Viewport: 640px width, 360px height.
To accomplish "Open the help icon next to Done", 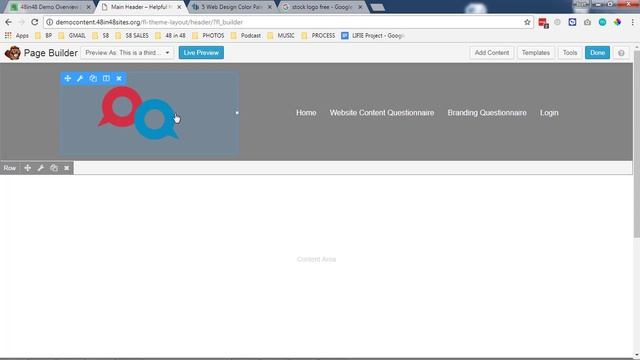I will pyautogui.click(x=621, y=53).
